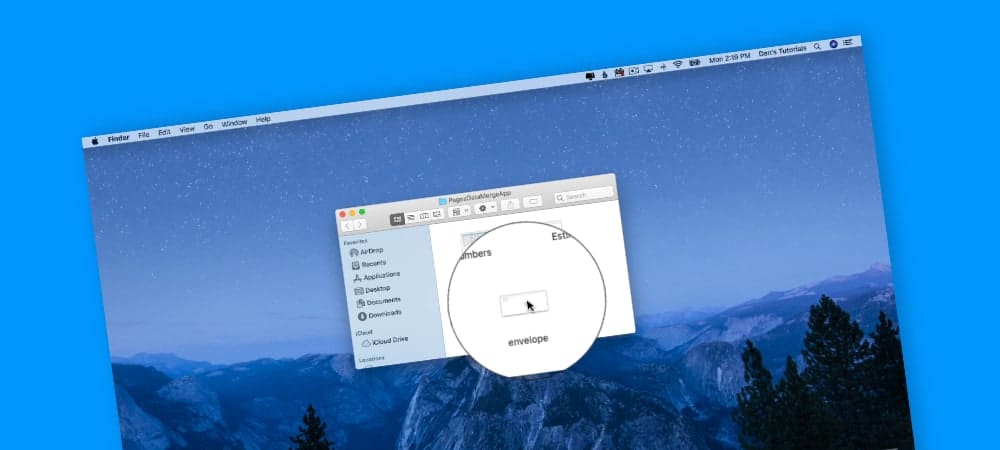
Task: Switch Finder to list view
Action: [x=410, y=217]
